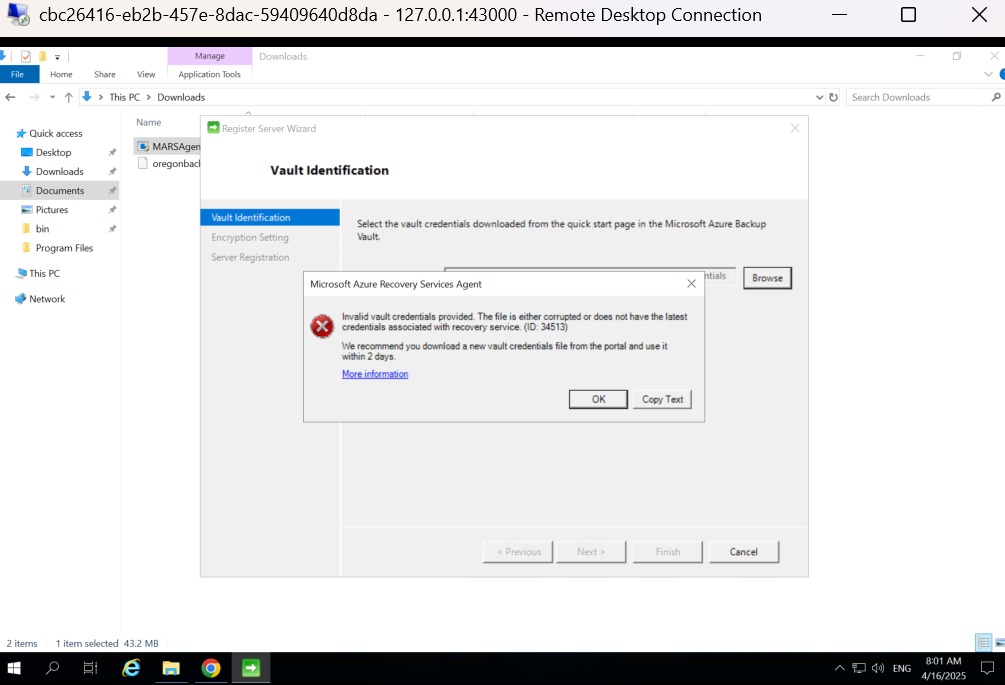The width and height of the screenshot is (1005, 685).
Task: Refresh the Downloads folder
Action: [x=833, y=97]
